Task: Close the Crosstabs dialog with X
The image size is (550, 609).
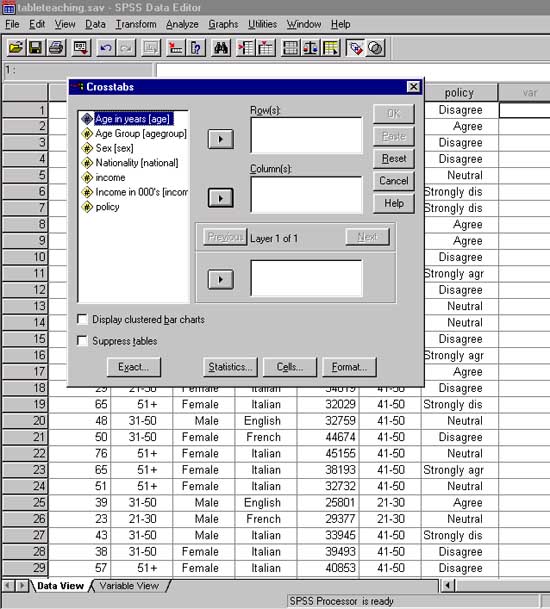Action: pyautogui.click(x=414, y=87)
